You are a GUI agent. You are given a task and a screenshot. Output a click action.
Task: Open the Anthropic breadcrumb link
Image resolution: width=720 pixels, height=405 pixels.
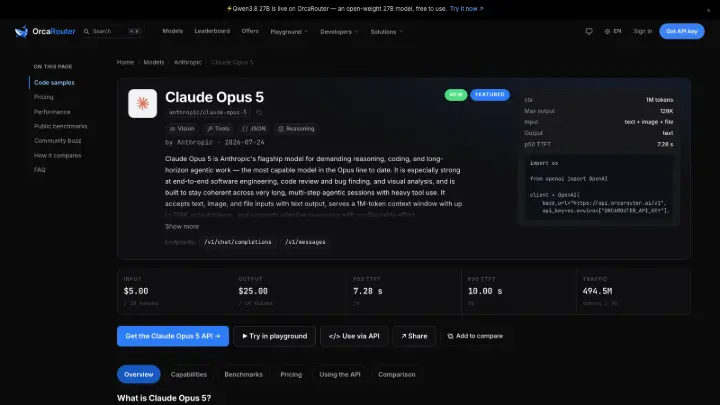coord(187,62)
